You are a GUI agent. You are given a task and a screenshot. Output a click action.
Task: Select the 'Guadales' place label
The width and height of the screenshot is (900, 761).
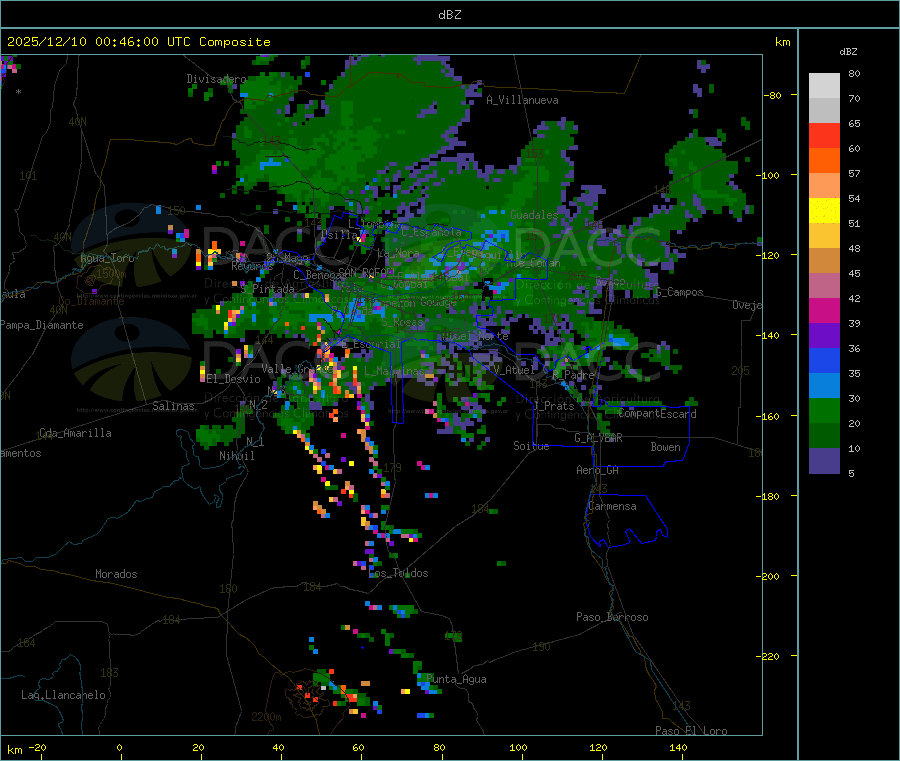534,215
